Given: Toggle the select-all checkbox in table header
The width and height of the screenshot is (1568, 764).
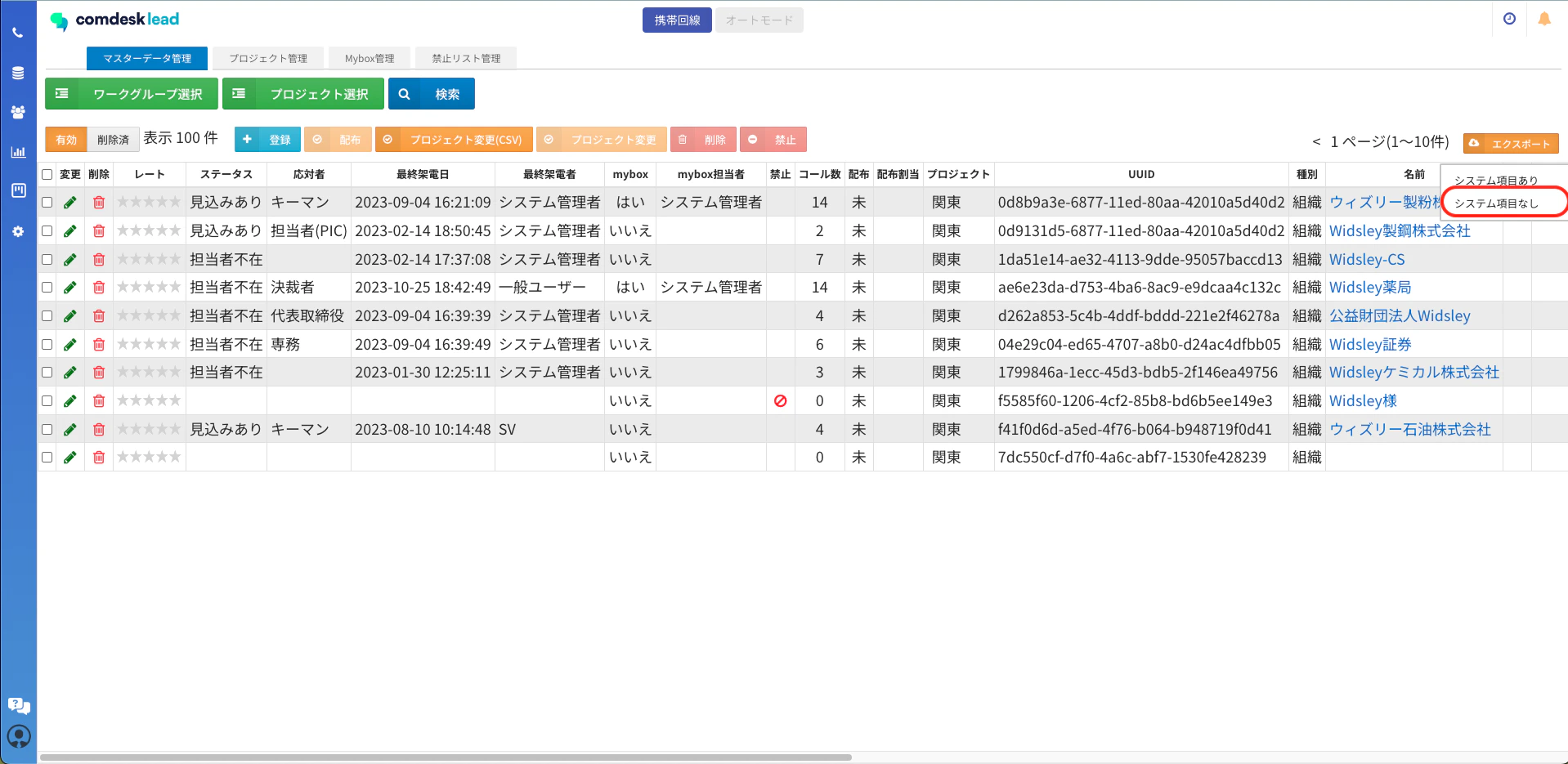Looking at the screenshot, I should coord(47,175).
